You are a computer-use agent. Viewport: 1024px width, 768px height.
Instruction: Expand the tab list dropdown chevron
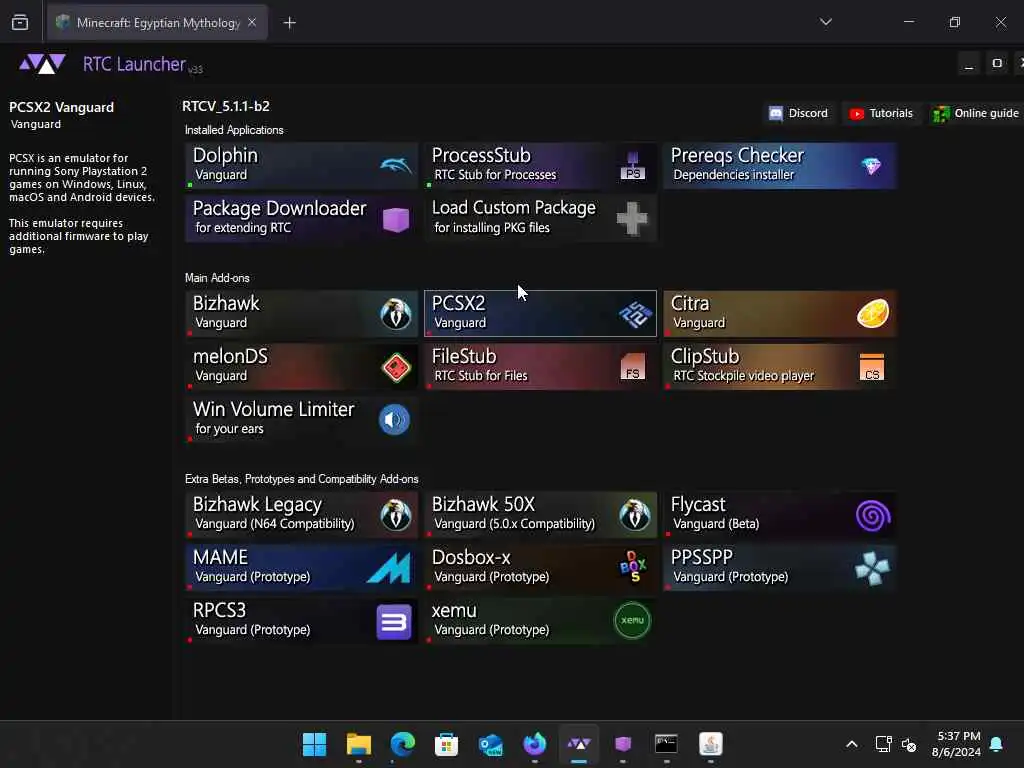[x=826, y=22]
